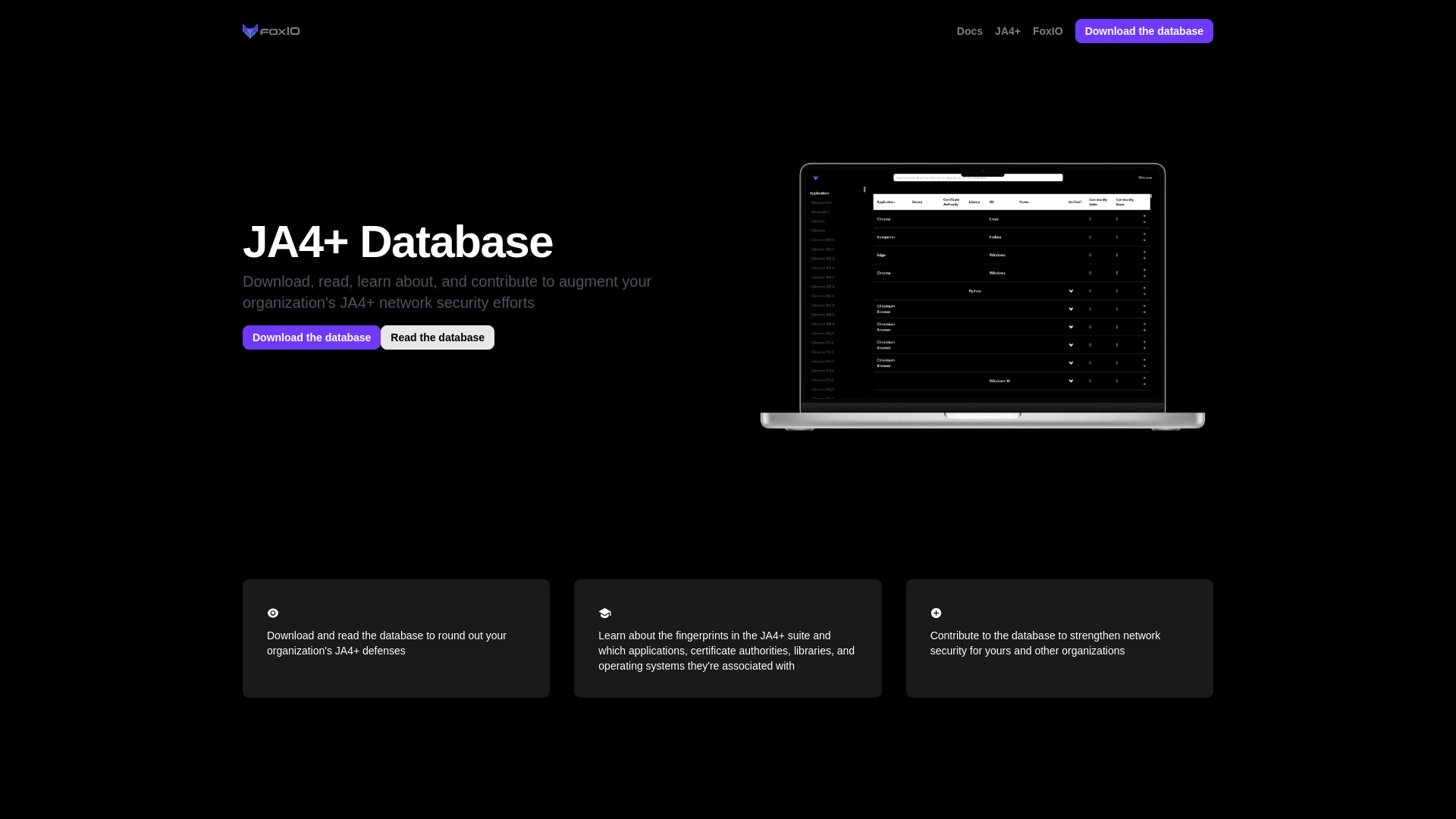Click the subtitle starting 'Download, read, learn about'
The image size is (1456, 819).
point(447,292)
